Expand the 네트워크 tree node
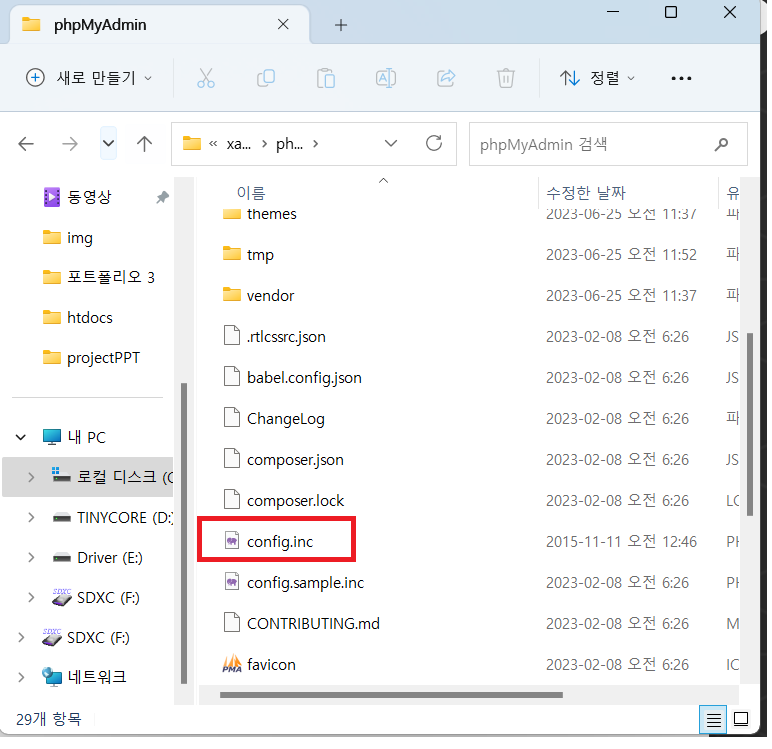772x749 pixels. [x=21, y=677]
